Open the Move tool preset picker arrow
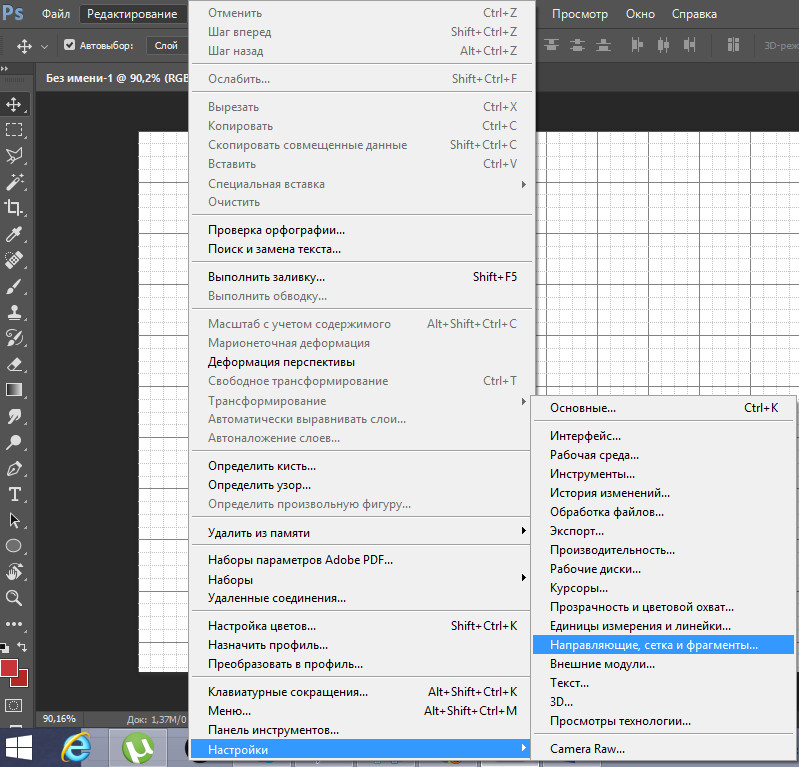The height and width of the screenshot is (767, 799). [44, 46]
